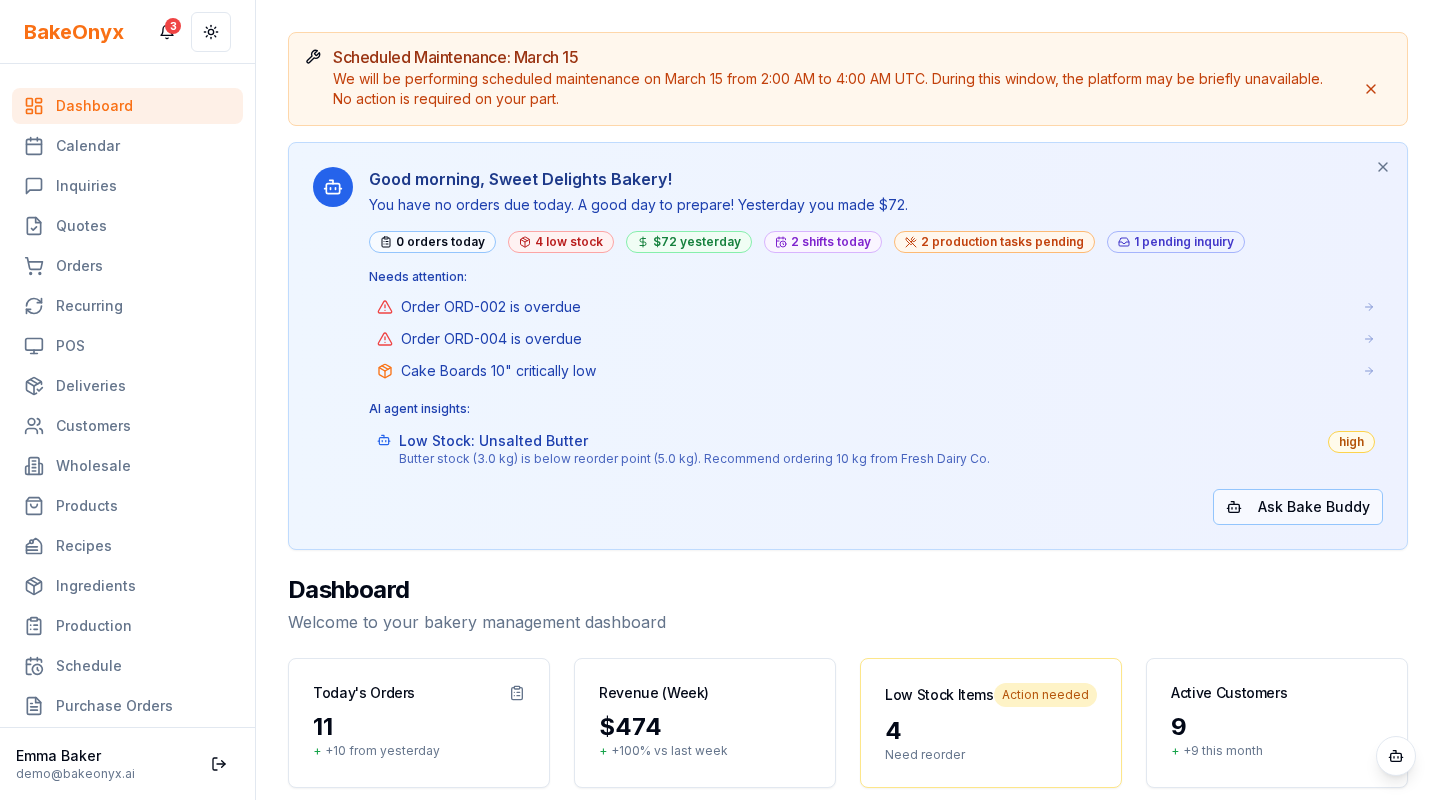Click the blue robot avatar icon
Image resolution: width=1440 pixels, height=800 pixels.
(x=333, y=187)
